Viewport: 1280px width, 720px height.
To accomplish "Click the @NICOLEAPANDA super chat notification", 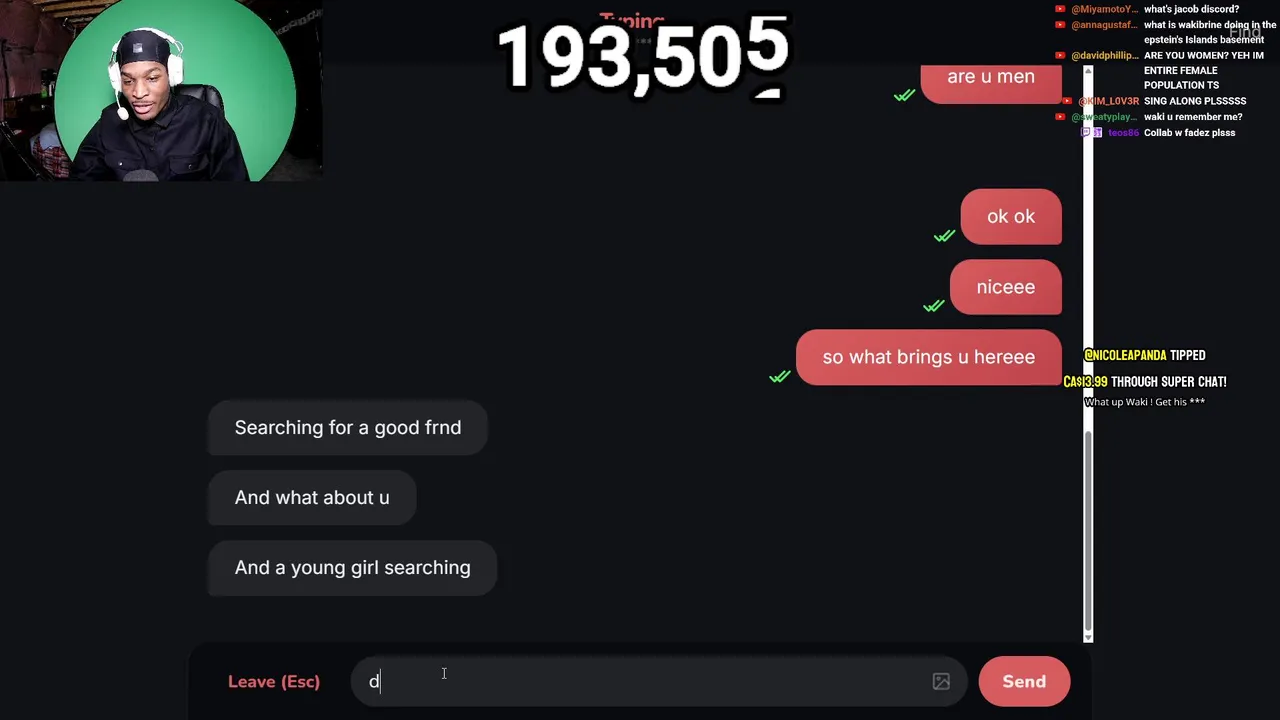I will click(1145, 378).
